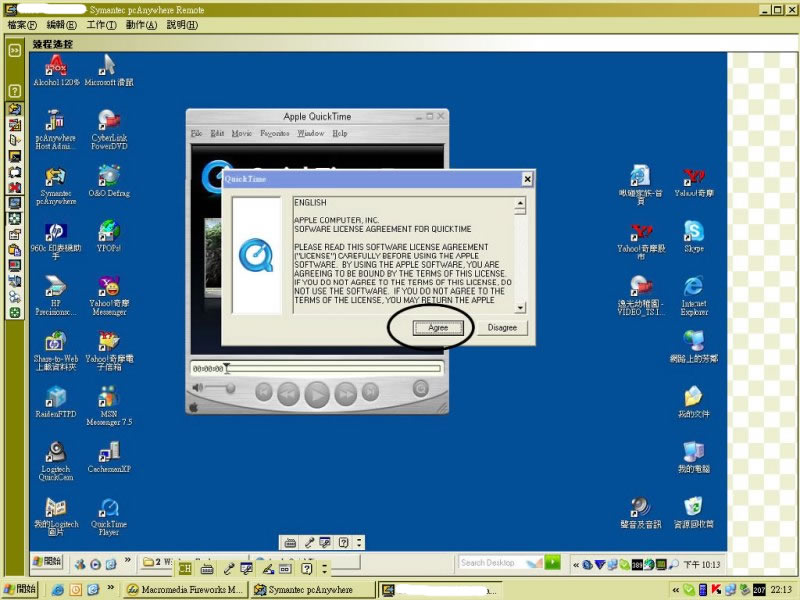The width and height of the screenshot is (800, 600).
Task: Expand the left sidebar chevron at its top
Action: tap(15, 50)
